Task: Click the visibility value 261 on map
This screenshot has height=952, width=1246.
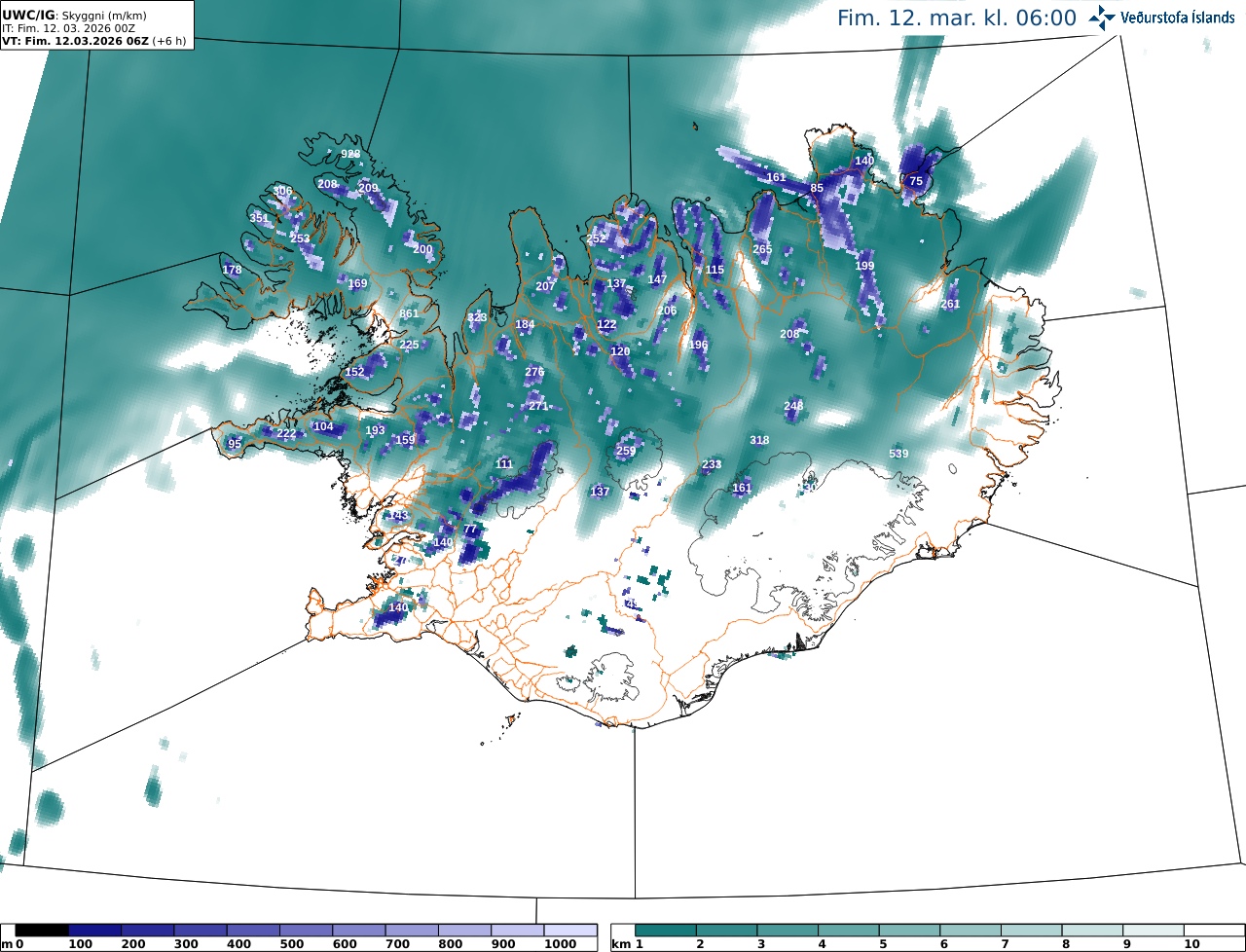Action: coord(950,304)
